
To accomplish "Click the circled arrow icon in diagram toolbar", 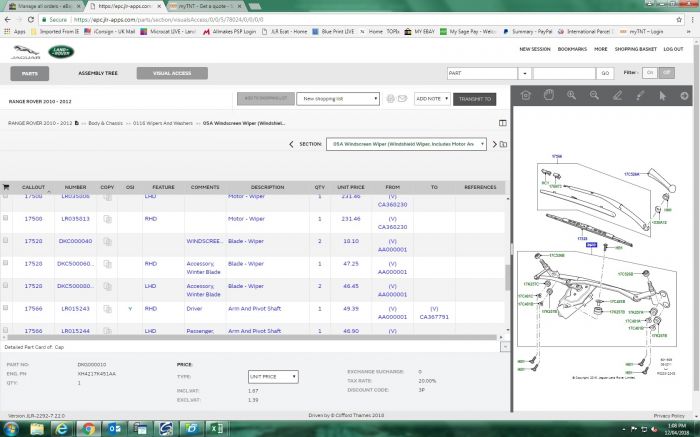I will point(684,96).
